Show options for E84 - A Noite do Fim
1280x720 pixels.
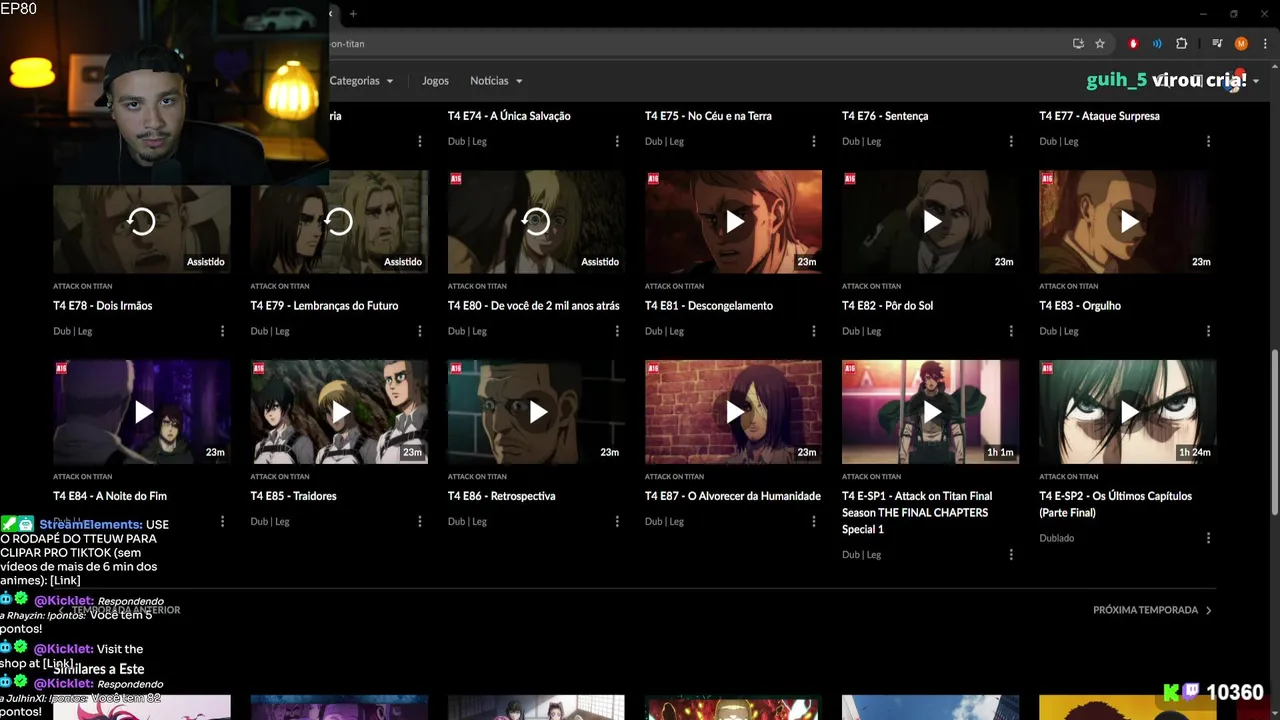pos(222,521)
